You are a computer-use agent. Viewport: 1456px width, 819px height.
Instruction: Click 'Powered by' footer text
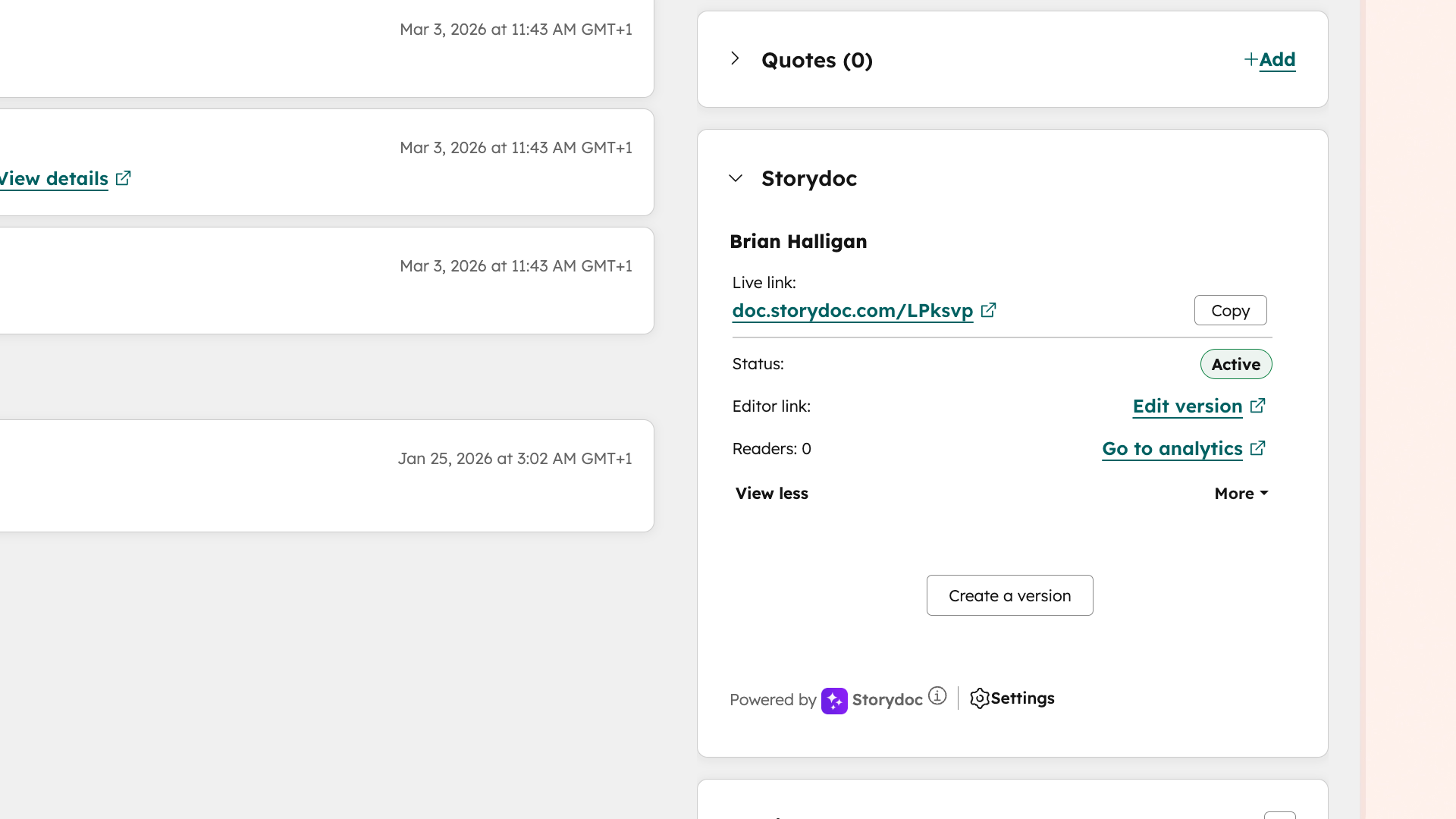(773, 700)
